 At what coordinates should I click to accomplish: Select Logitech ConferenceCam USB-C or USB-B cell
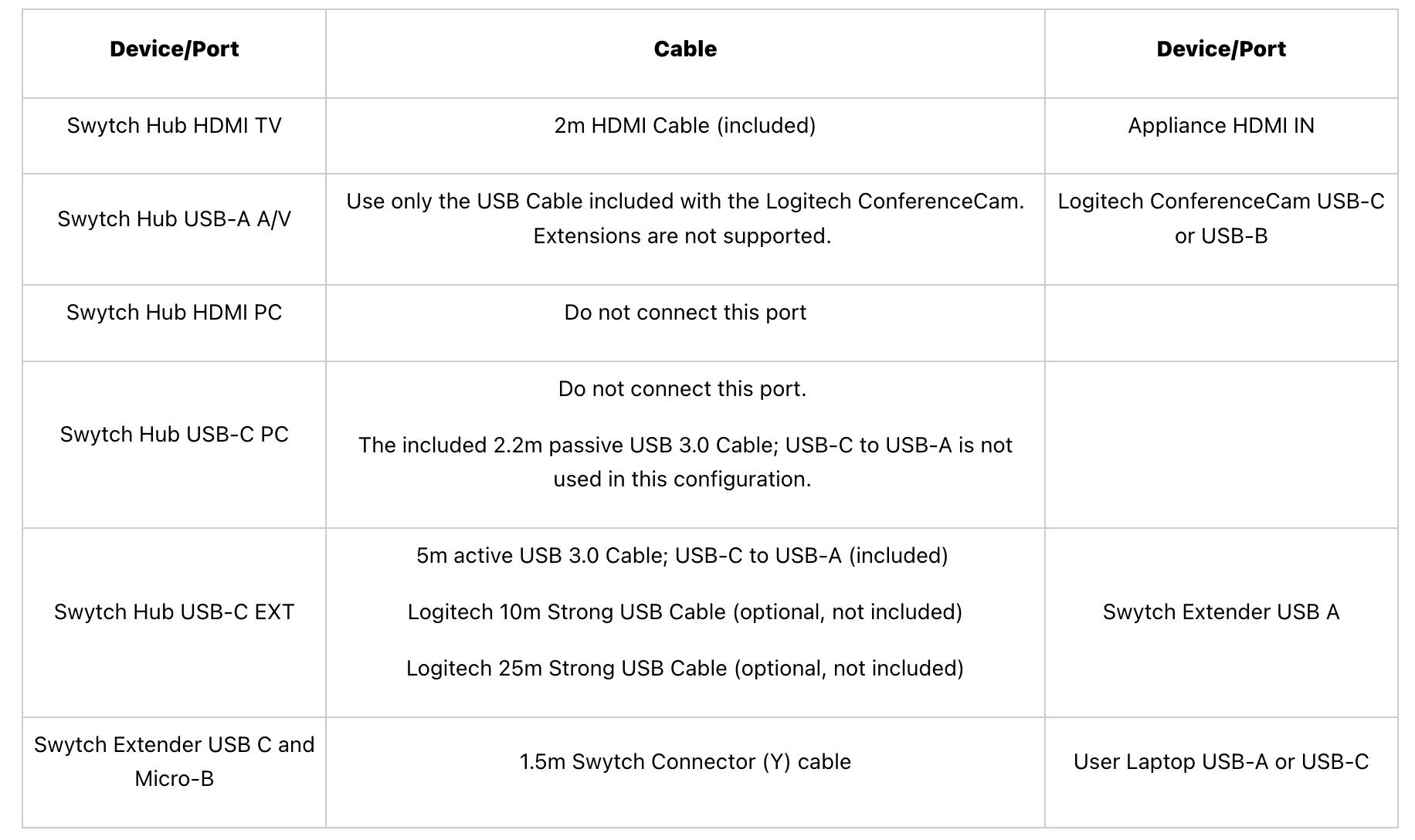tap(1220, 218)
